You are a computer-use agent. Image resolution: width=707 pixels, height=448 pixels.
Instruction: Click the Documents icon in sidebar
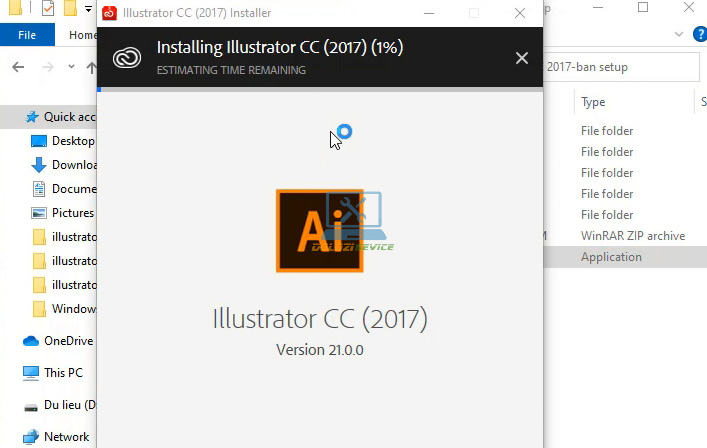[x=39, y=189]
